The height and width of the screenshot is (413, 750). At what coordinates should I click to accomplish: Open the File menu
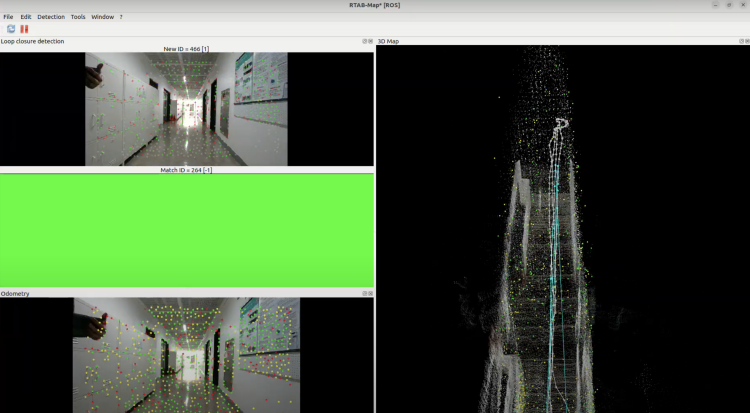[8, 17]
